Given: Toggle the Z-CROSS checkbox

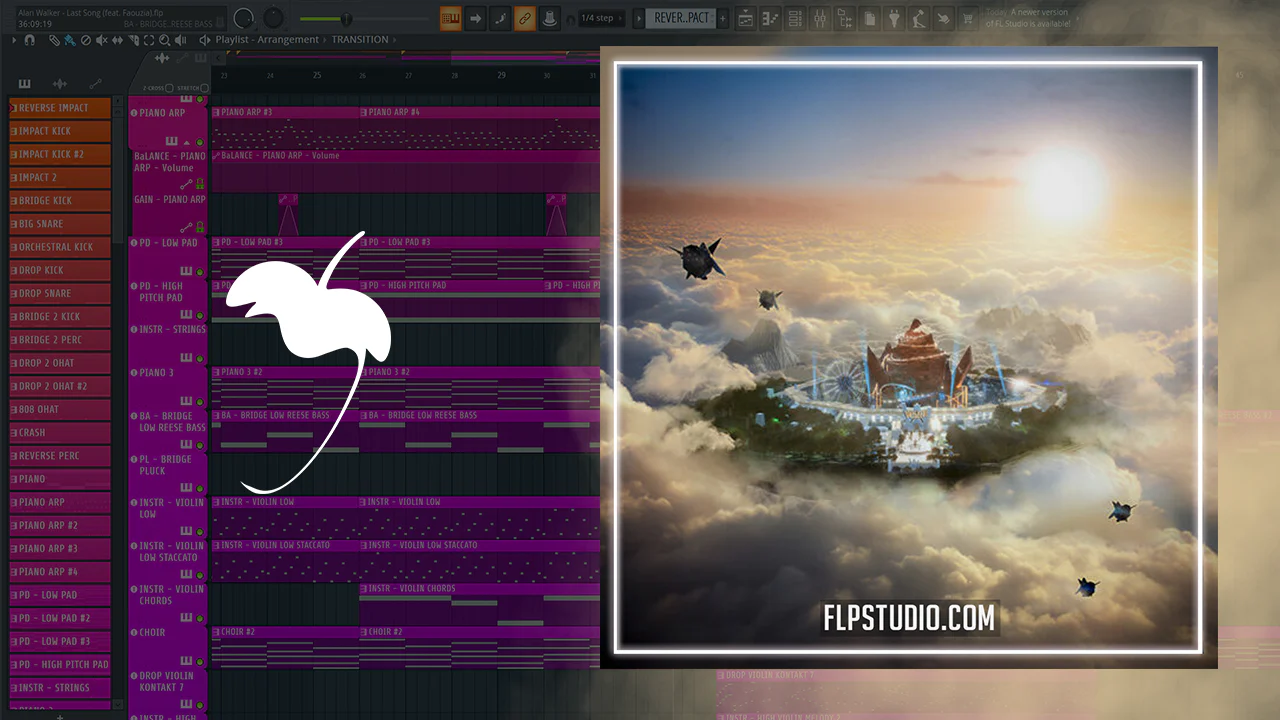Looking at the screenshot, I should pos(169,88).
